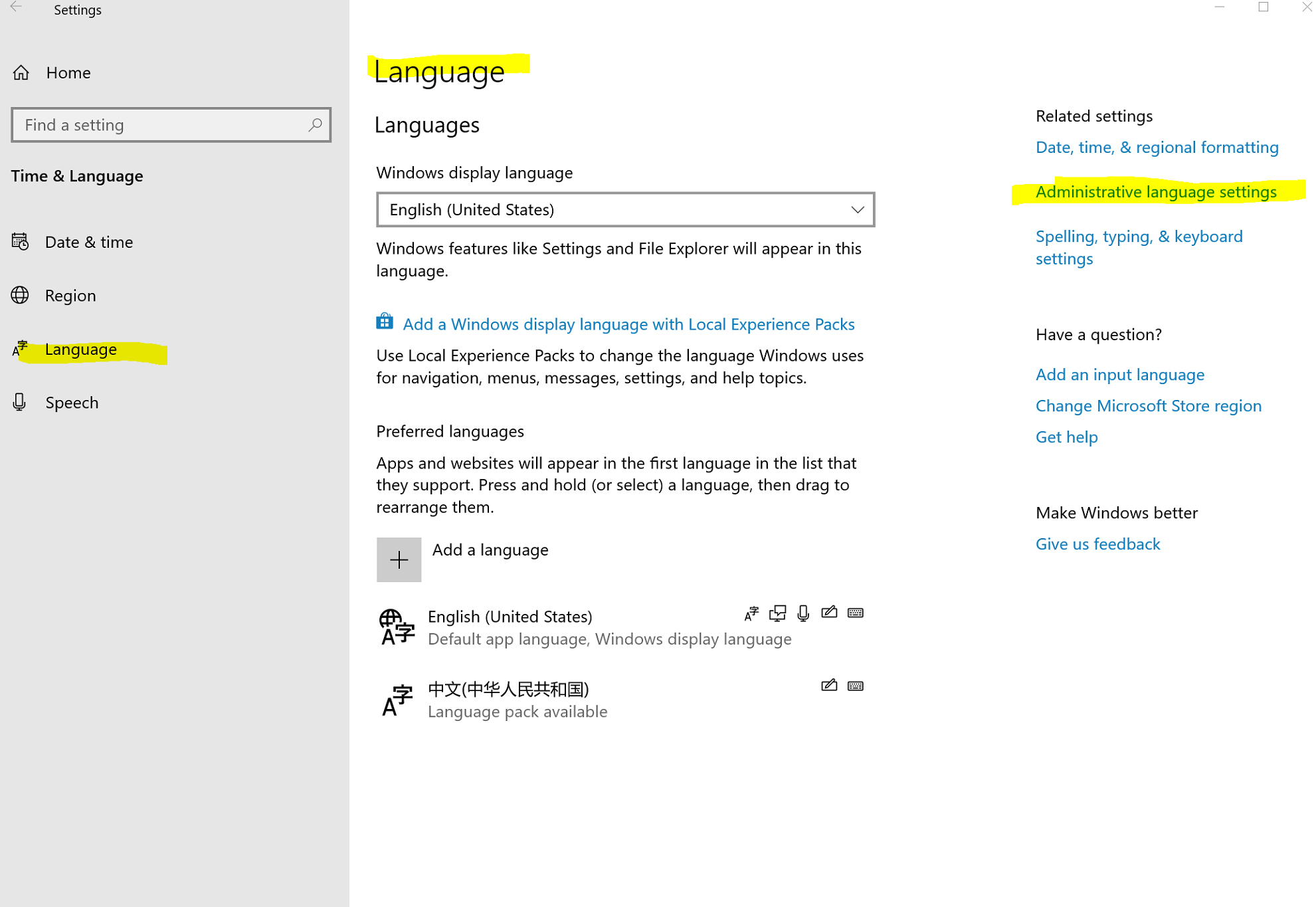Click the back arrow in title bar
The image size is (1316, 907).
coord(16,7)
